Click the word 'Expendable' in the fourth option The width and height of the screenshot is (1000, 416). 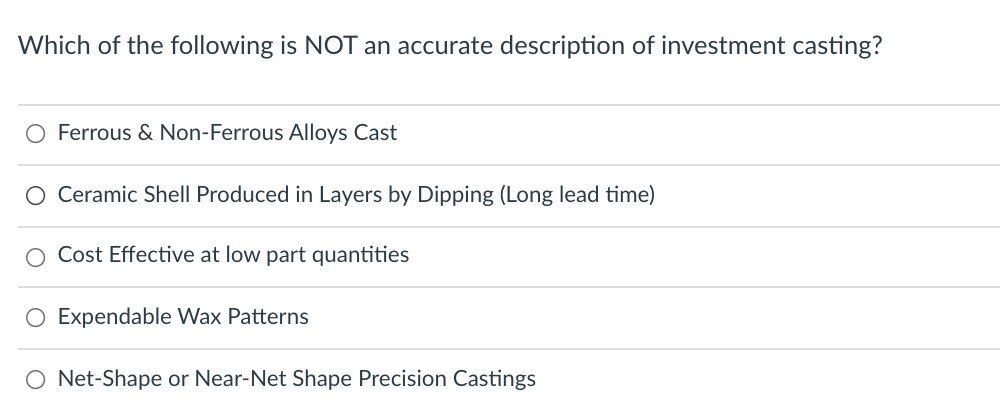tap(115, 317)
